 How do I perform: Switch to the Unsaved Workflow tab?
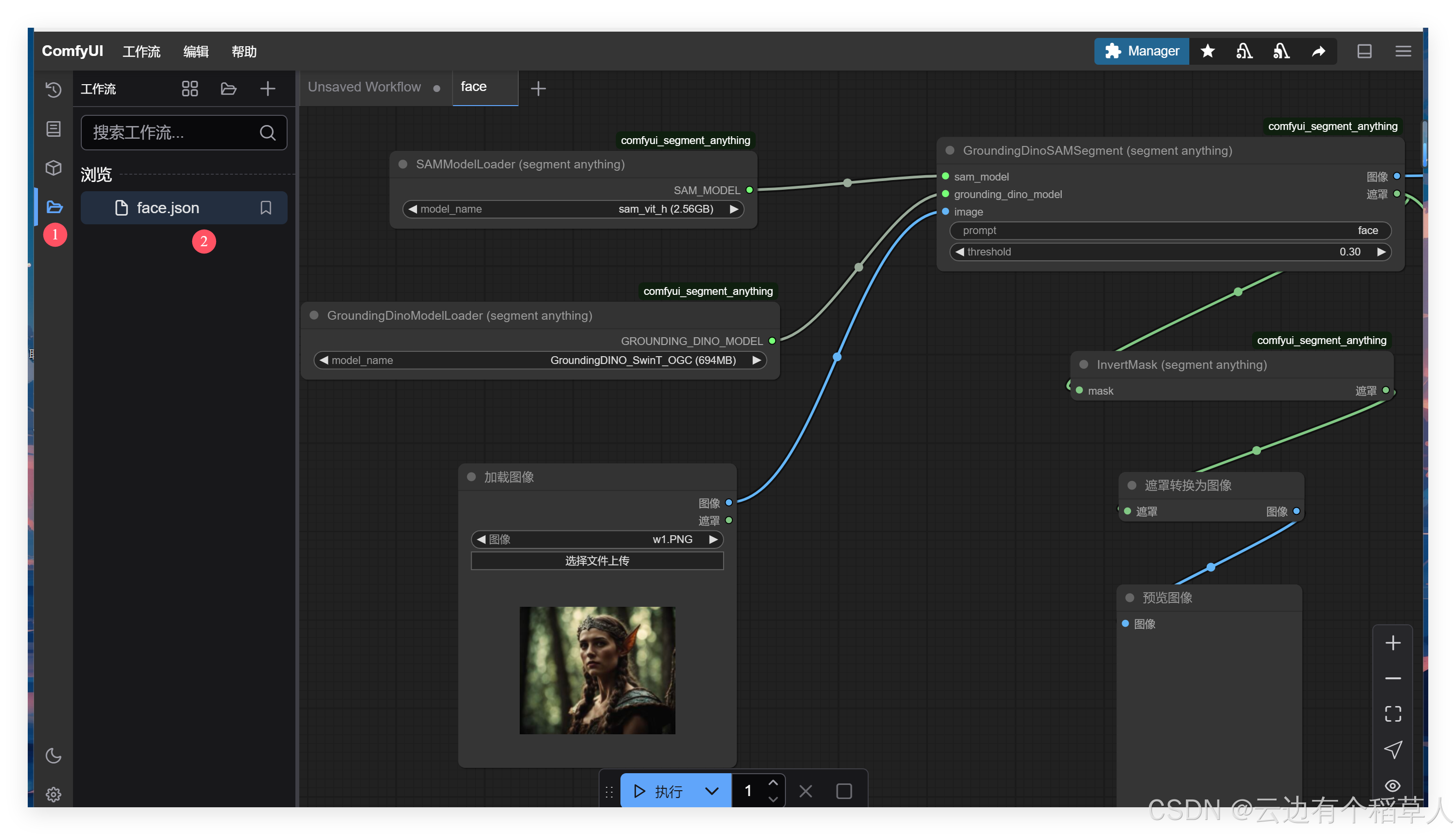click(364, 87)
